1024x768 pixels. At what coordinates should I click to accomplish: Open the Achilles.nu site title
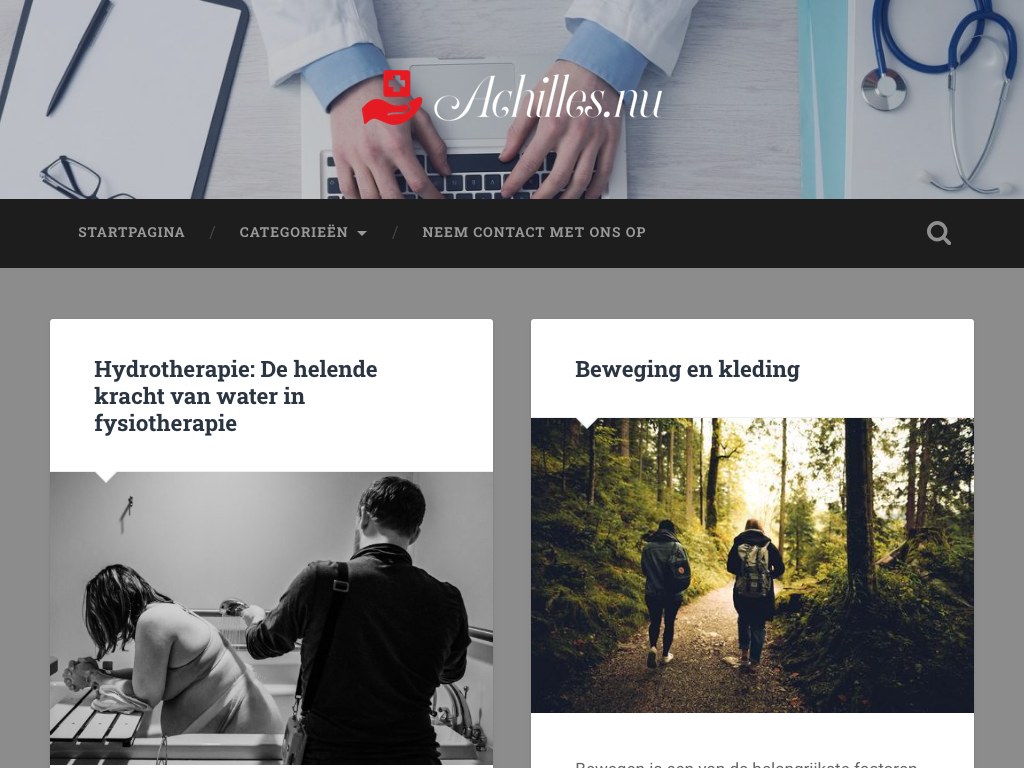549,98
